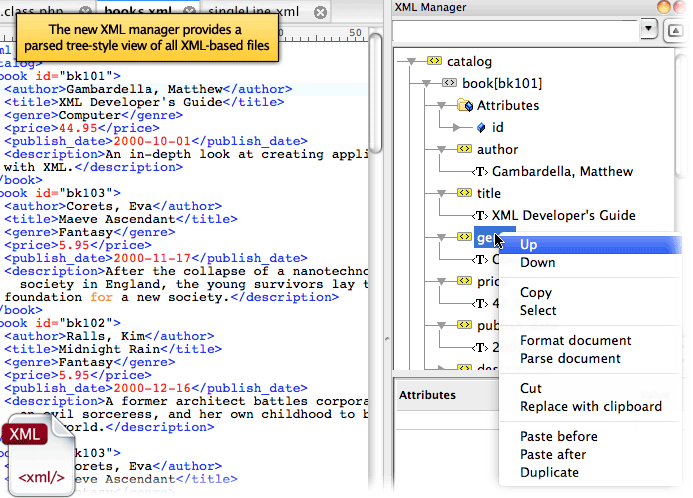Viewport: 693px width, 498px height.
Task: Select the id attribute row
Action: [497, 128]
